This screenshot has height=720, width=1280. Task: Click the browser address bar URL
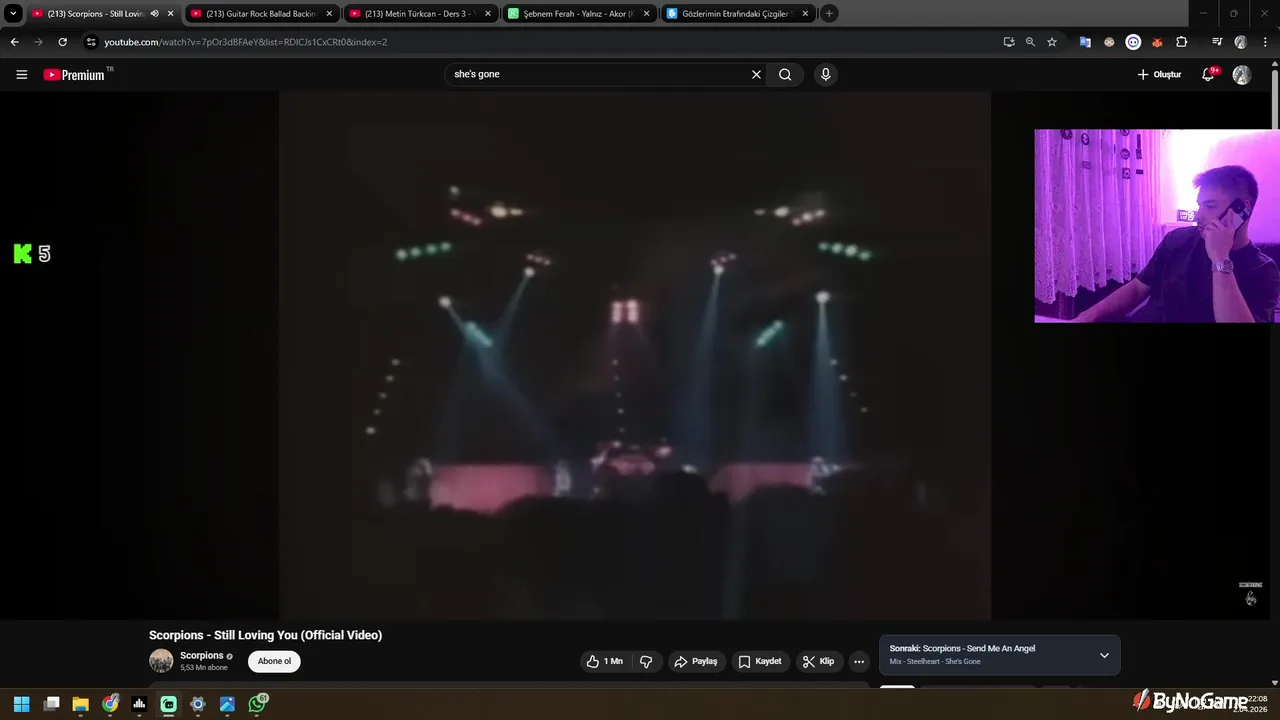point(245,42)
